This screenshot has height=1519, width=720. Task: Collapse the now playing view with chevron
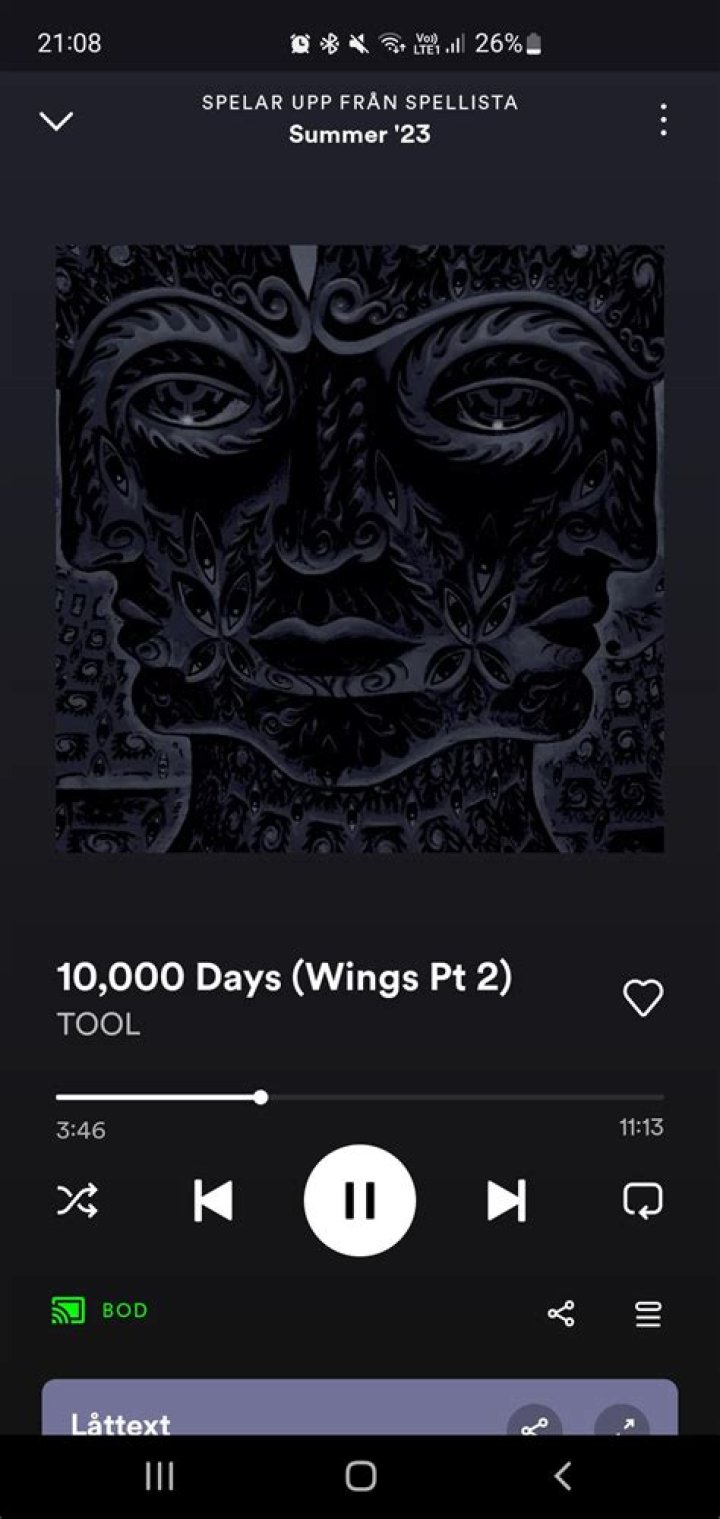(x=56, y=121)
